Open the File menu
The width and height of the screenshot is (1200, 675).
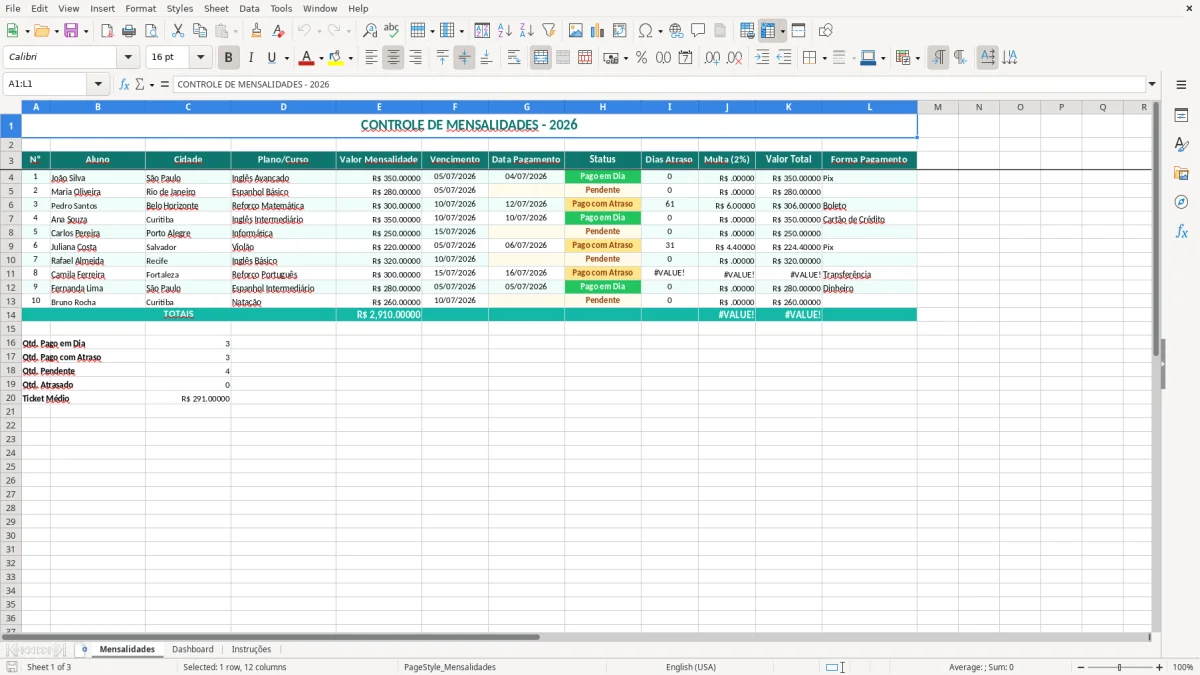point(13,8)
